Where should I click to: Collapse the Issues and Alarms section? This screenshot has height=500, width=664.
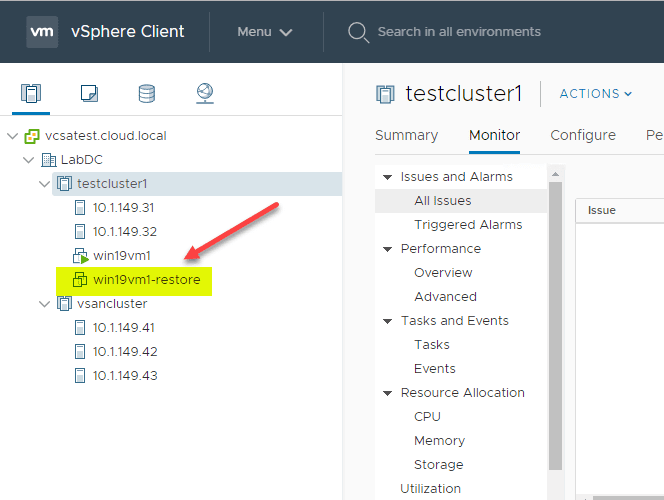[387, 177]
